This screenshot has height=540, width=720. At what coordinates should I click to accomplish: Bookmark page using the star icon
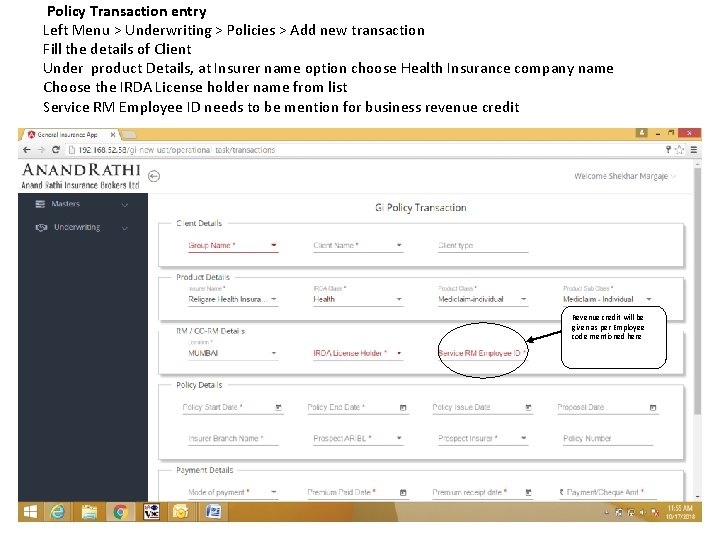tap(680, 149)
